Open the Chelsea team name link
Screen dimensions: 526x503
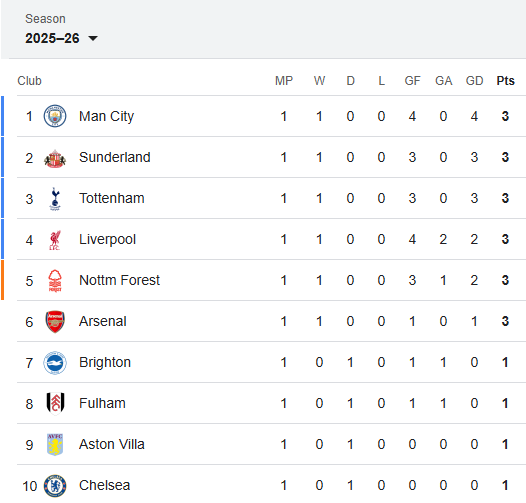tap(104, 485)
